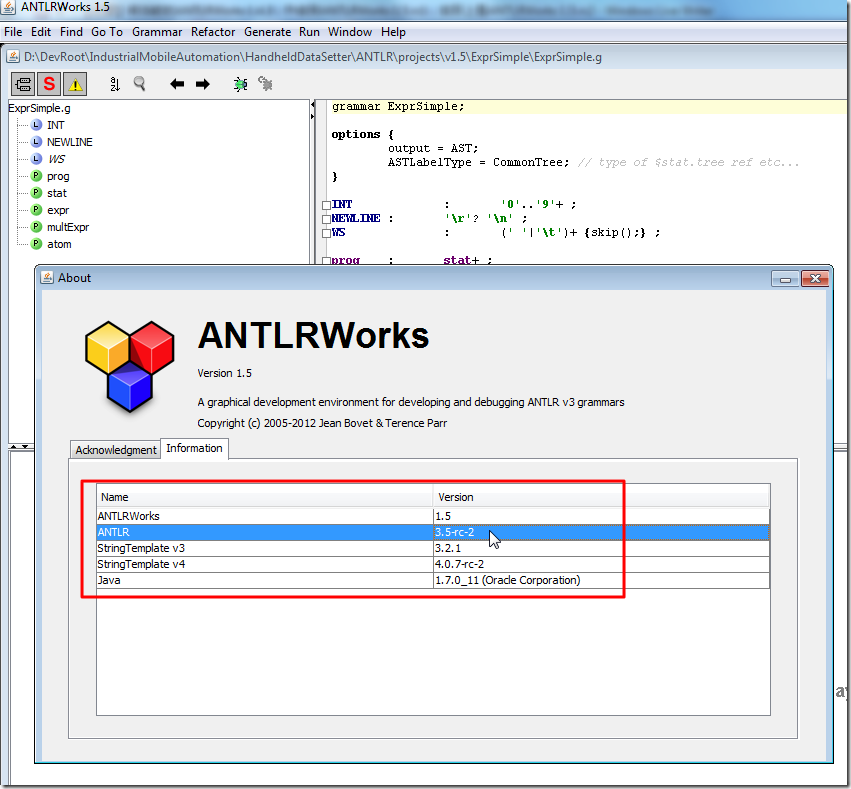Click the 1.7.0_11 (Oracle Corporation) cell
851x789 pixels.
click(x=601, y=580)
